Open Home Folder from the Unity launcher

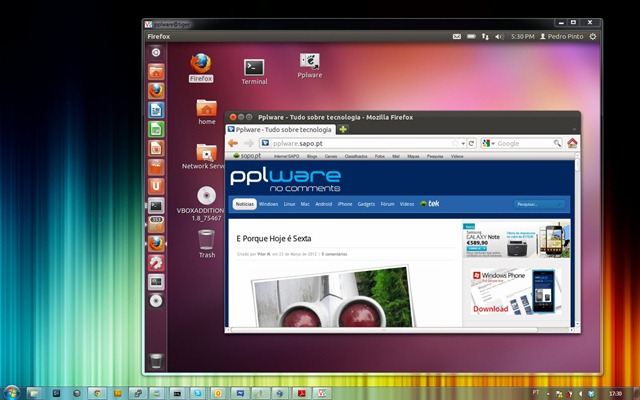coord(156,72)
